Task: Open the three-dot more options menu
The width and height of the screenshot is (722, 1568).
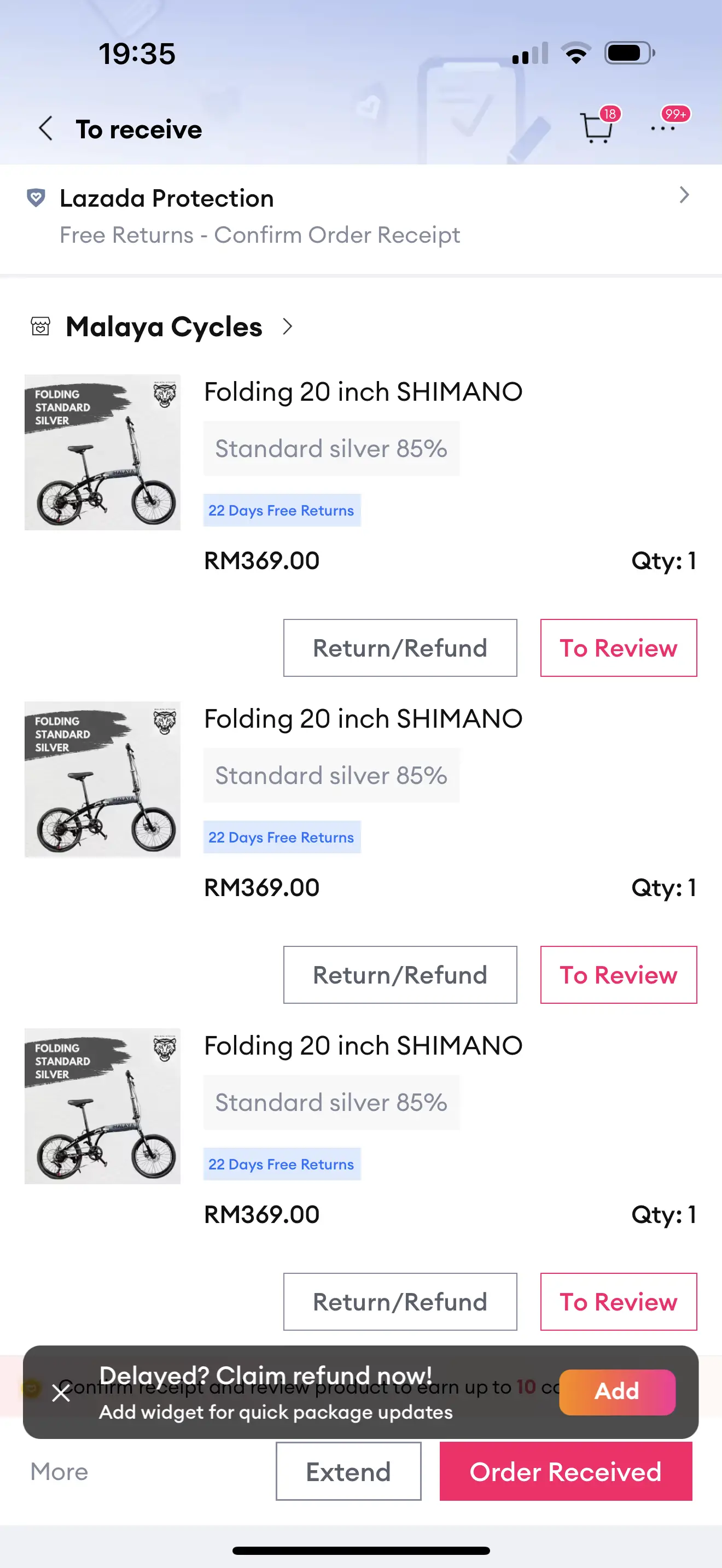Action: [662, 128]
